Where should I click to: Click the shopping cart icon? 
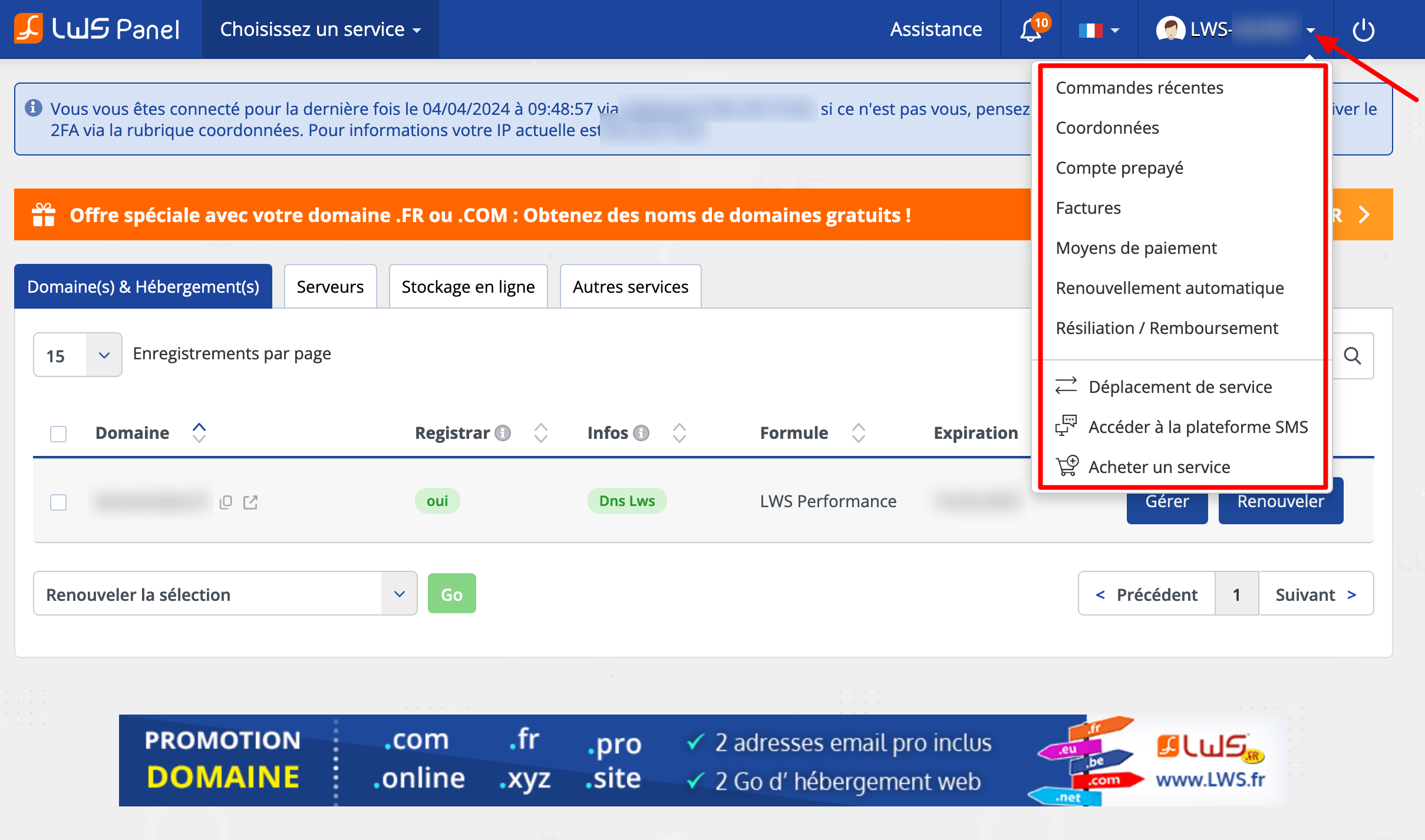[x=1067, y=465]
